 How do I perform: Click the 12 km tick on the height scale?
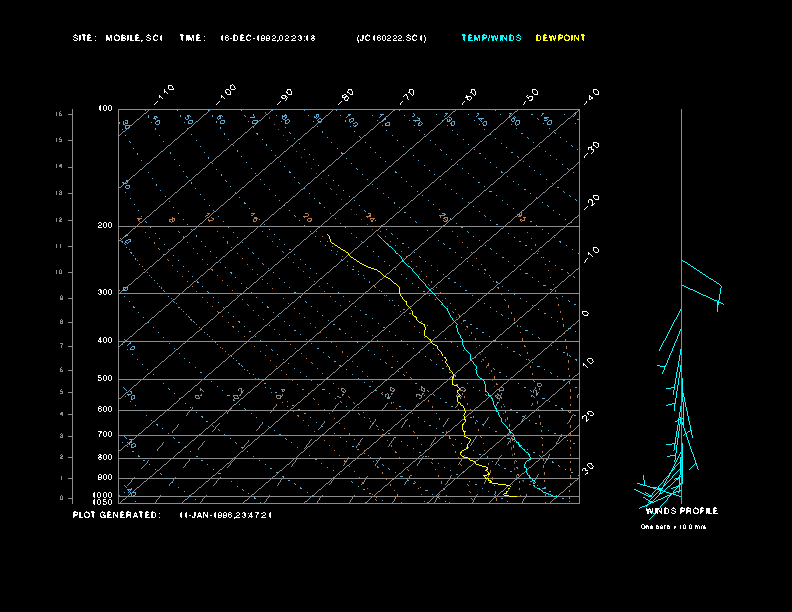pos(60,220)
